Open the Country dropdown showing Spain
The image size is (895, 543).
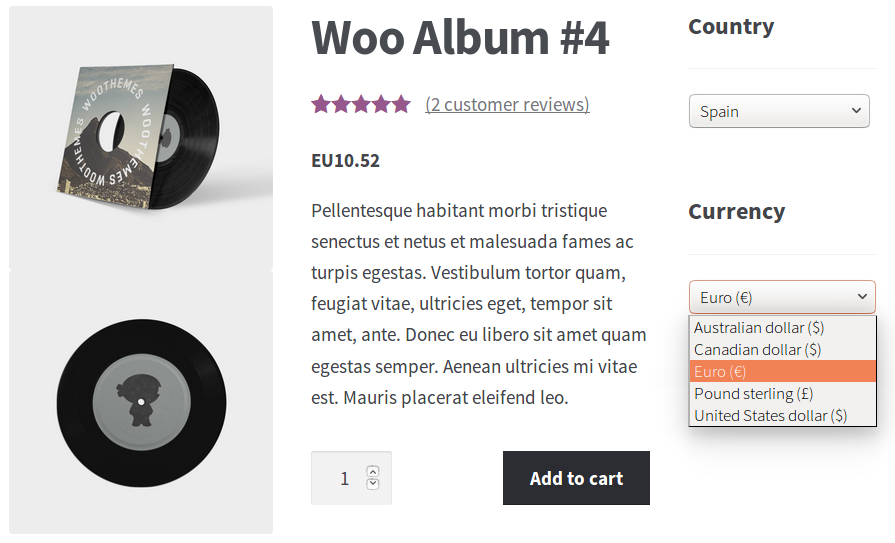pyautogui.click(x=779, y=111)
